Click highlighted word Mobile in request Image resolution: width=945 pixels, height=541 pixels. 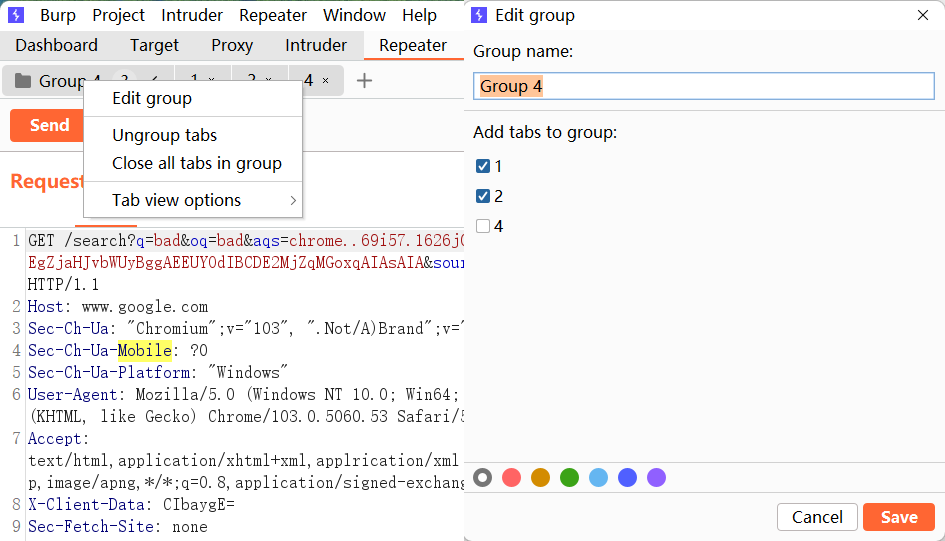[145, 351]
